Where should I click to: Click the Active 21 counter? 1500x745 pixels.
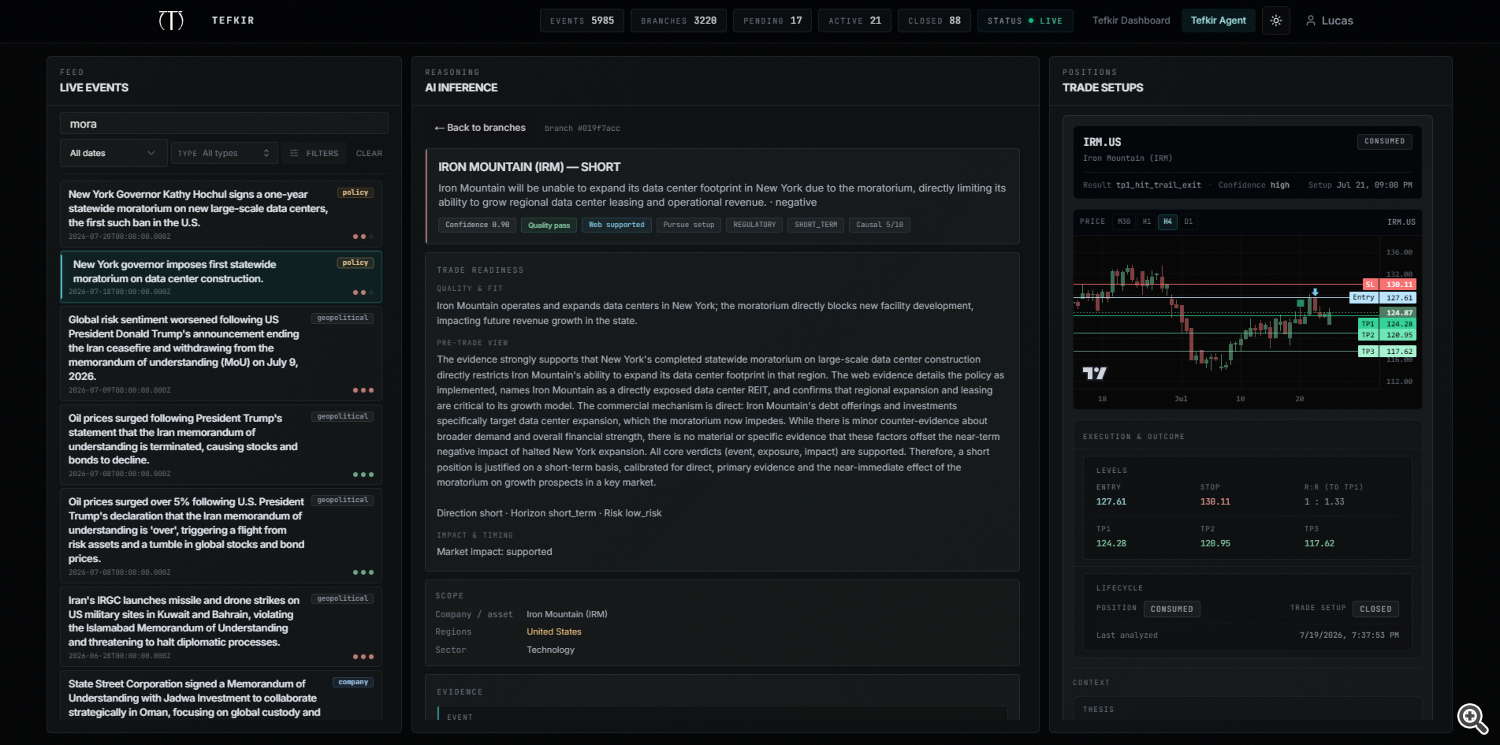click(x=854, y=20)
